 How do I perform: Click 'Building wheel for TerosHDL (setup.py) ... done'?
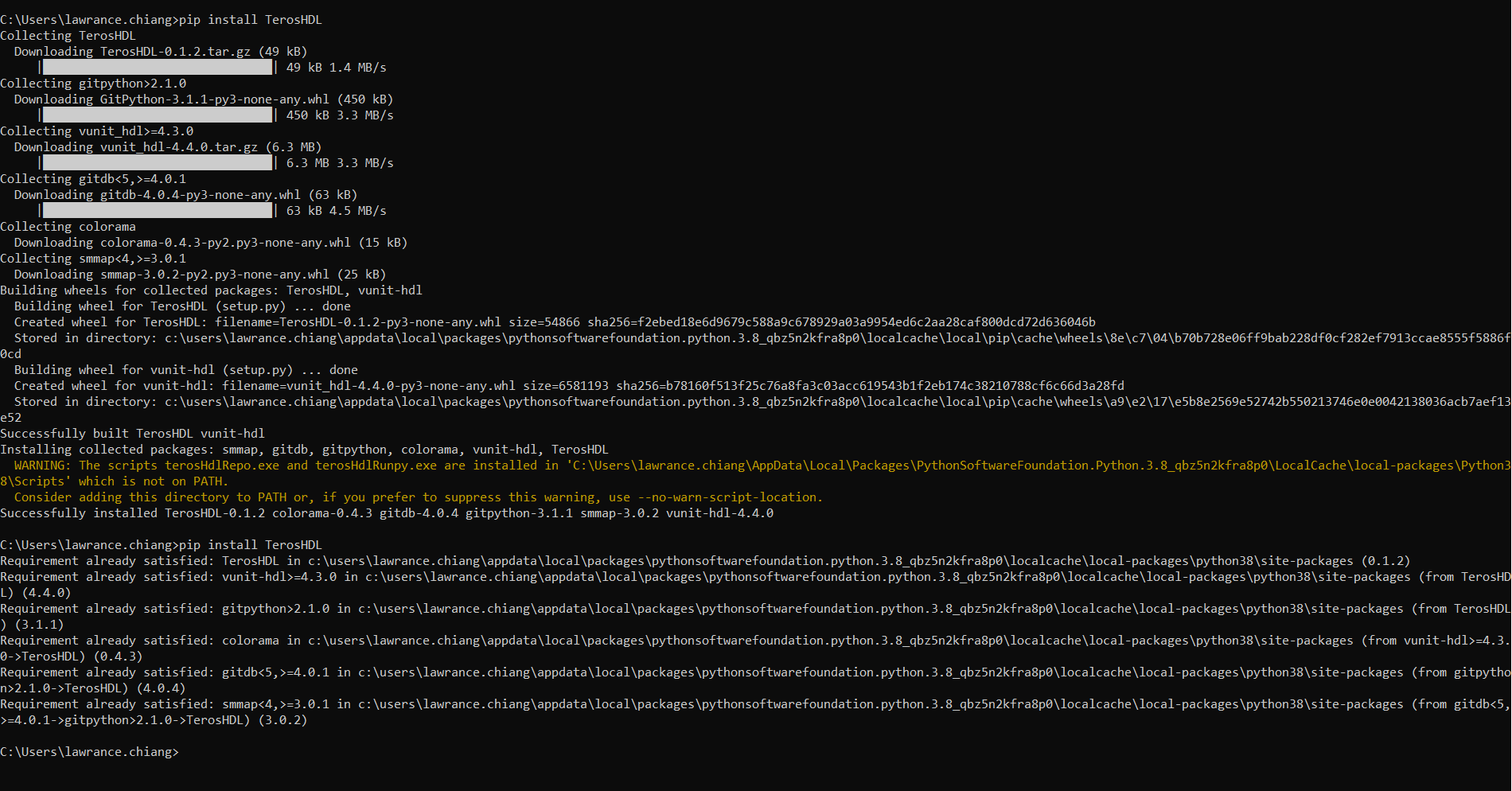coord(182,306)
